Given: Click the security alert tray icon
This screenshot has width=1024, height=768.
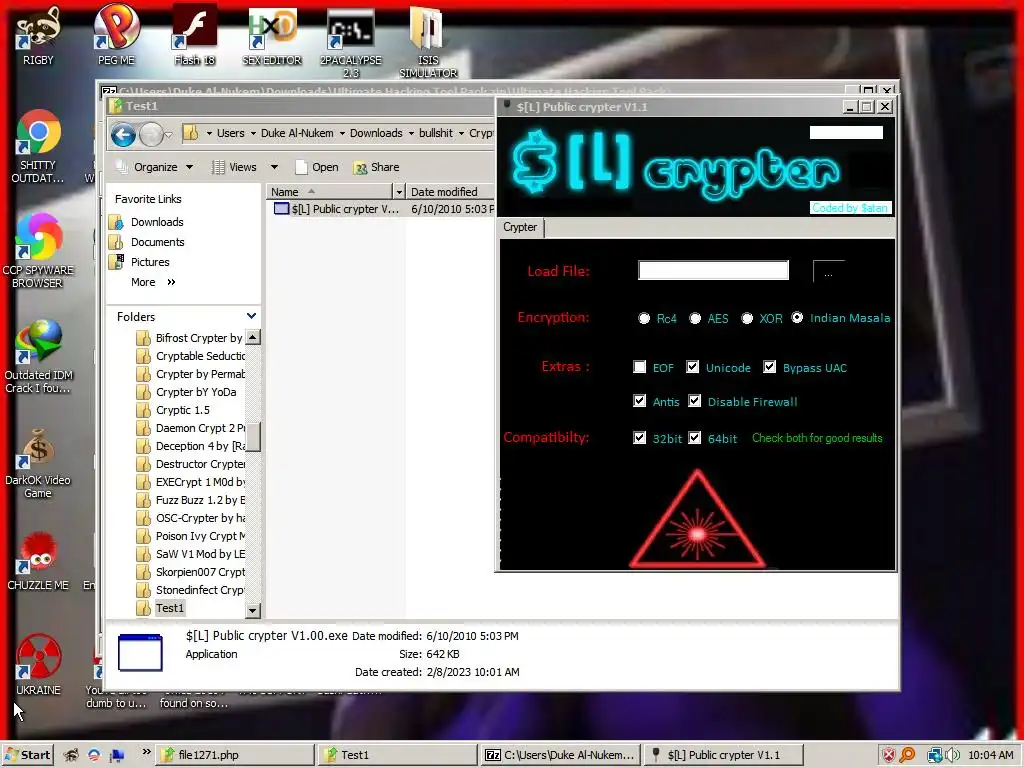Looking at the screenshot, I should (x=888, y=755).
